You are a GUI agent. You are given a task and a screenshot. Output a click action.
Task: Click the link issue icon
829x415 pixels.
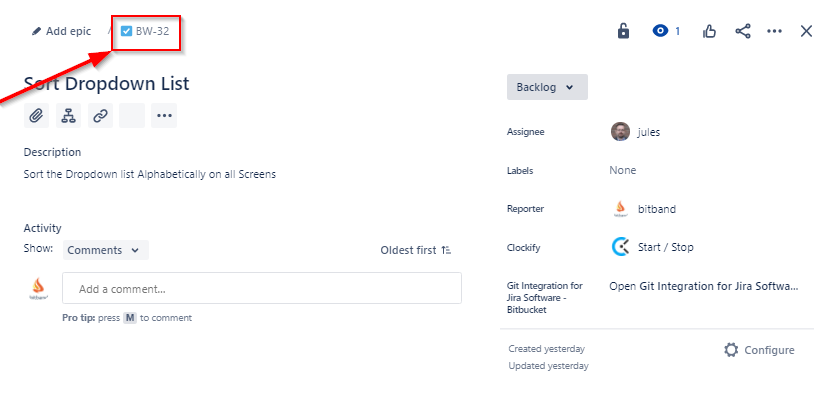coord(100,116)
